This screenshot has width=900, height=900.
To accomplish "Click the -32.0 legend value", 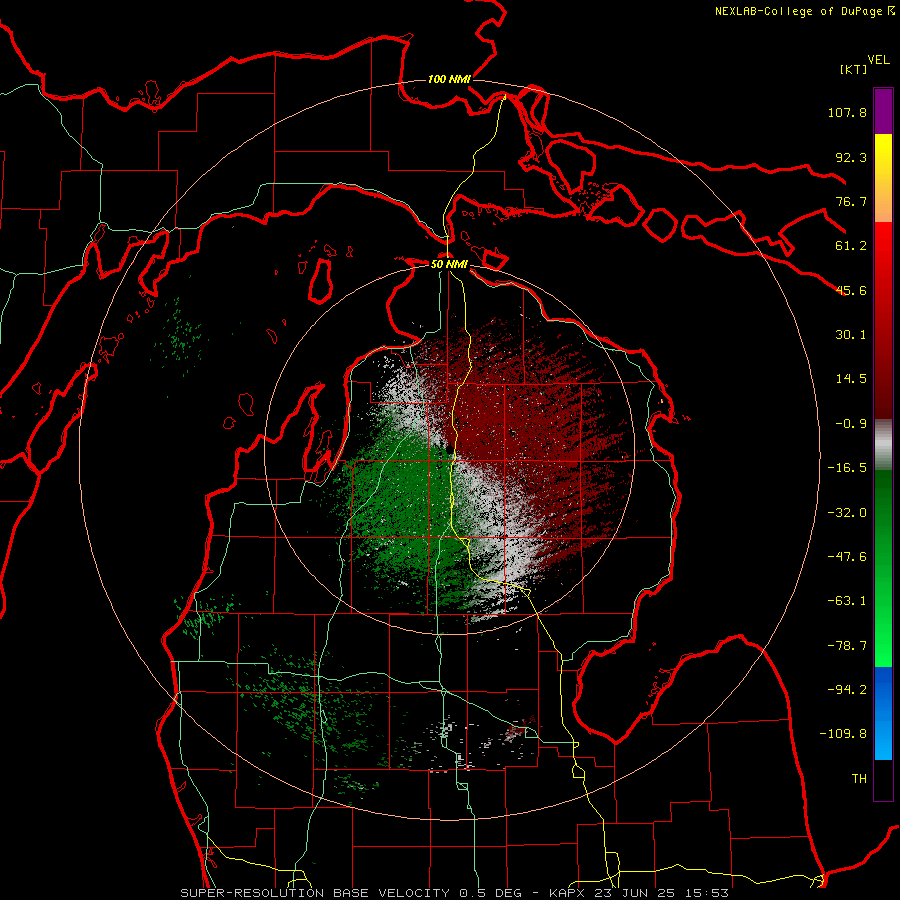I will tap(847, 513).
